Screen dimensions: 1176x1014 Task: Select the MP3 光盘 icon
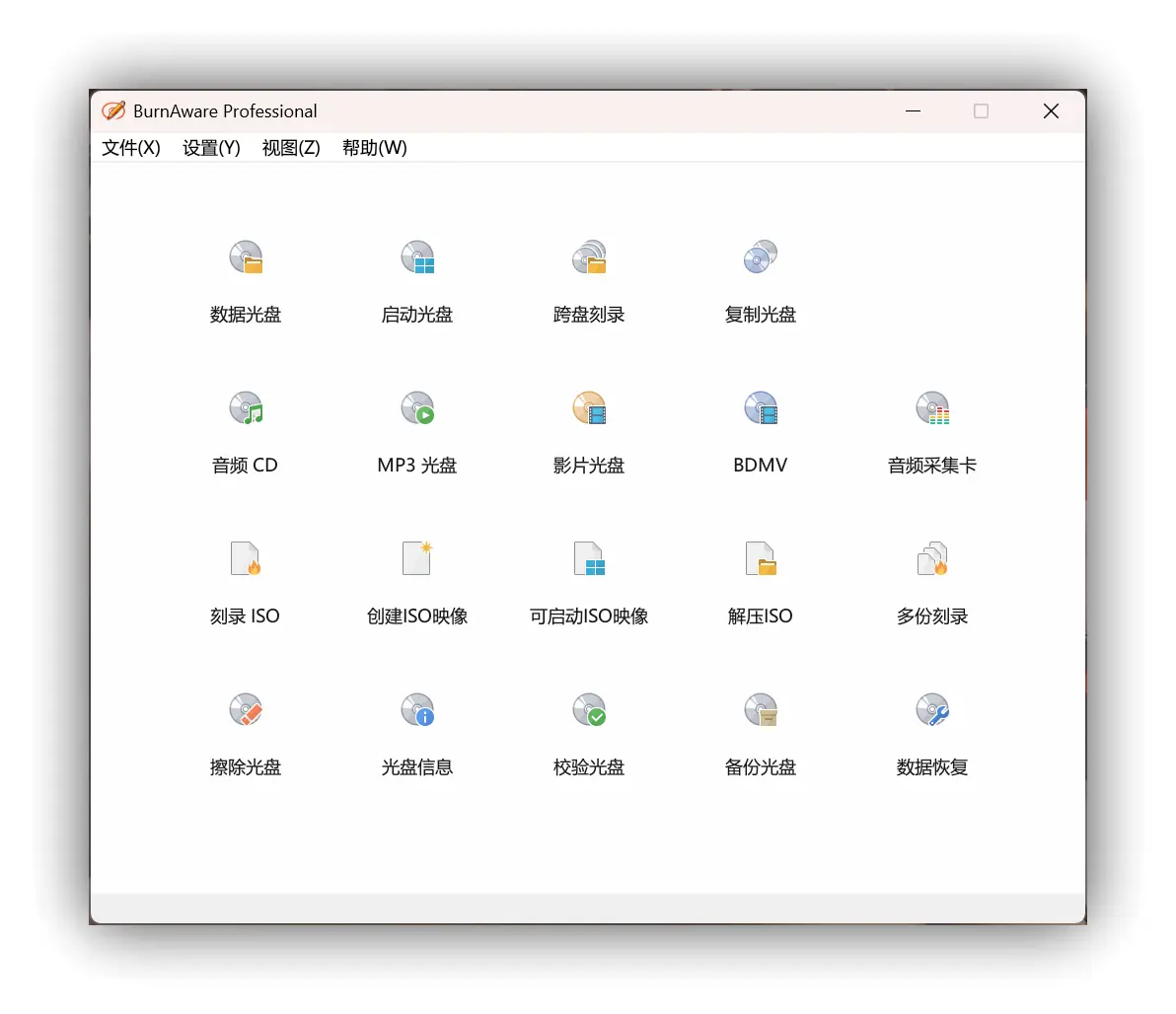point(417,408)
